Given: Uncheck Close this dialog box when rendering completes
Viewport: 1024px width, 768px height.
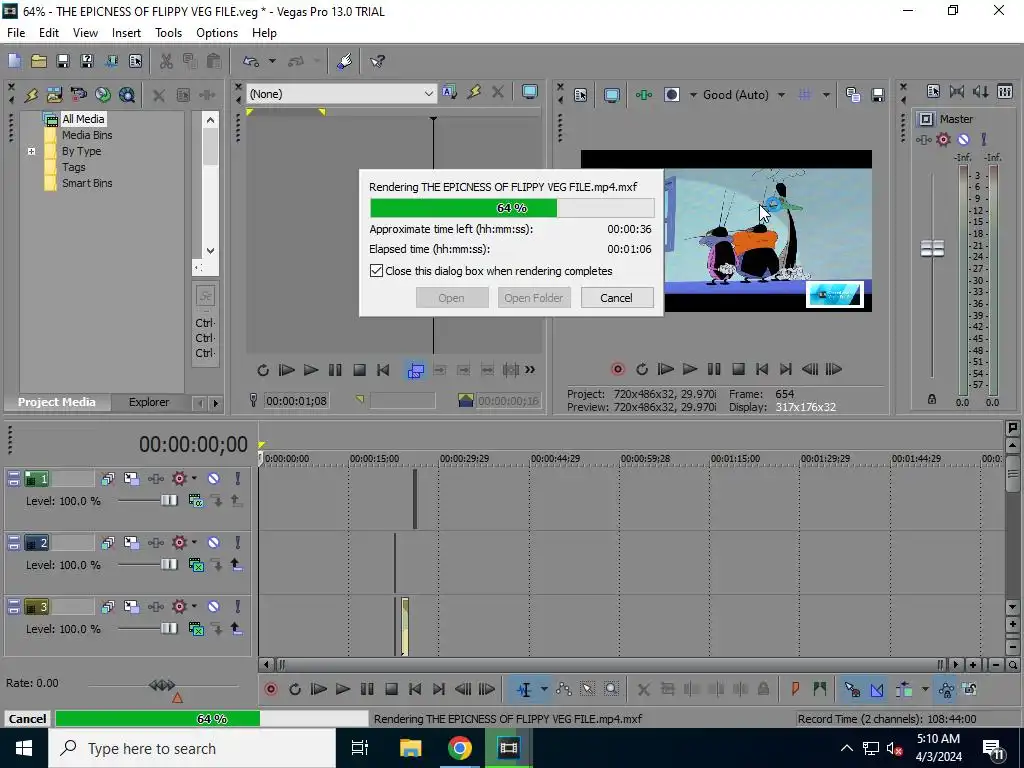Looking at the screenshot, I should point(376,270).
